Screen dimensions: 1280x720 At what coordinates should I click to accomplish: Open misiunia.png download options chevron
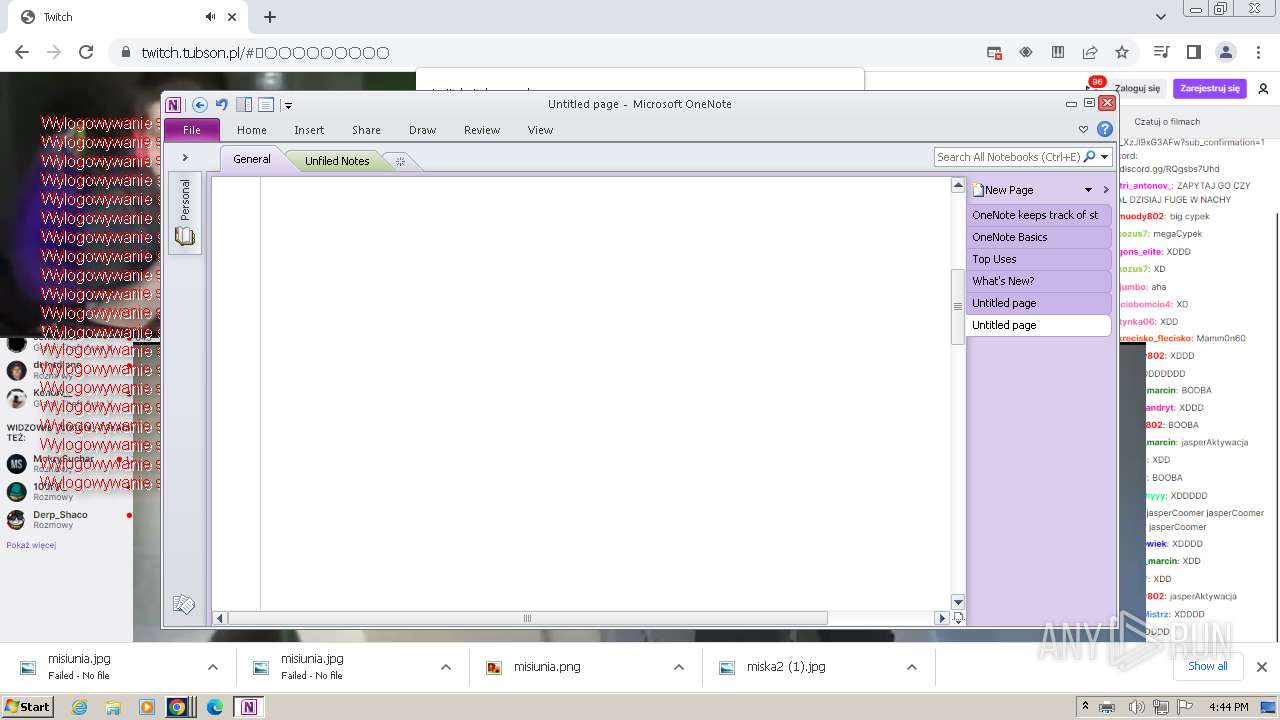coord(678,667)
